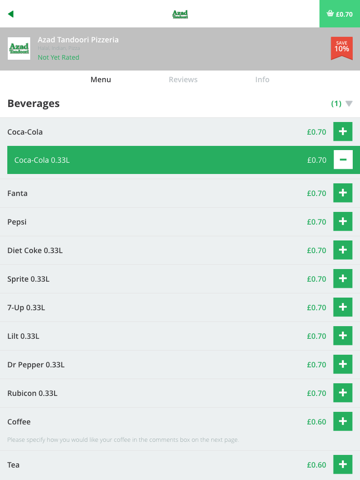The image size is (360, 480).
Task: Add Diet Coke 0.33L to basket
Action: click(343, 250)
